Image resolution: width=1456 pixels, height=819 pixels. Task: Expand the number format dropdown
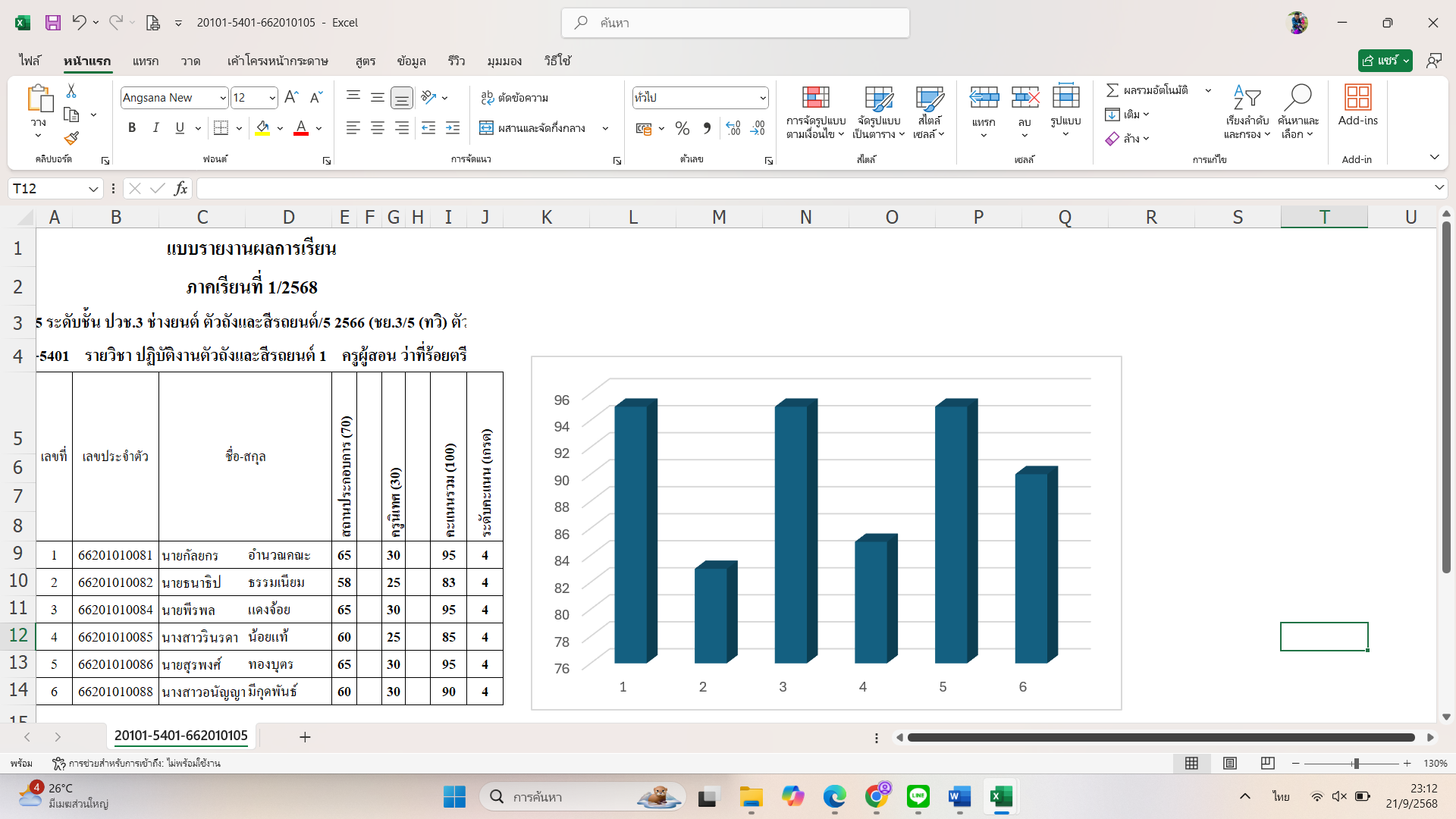point(762,98)
